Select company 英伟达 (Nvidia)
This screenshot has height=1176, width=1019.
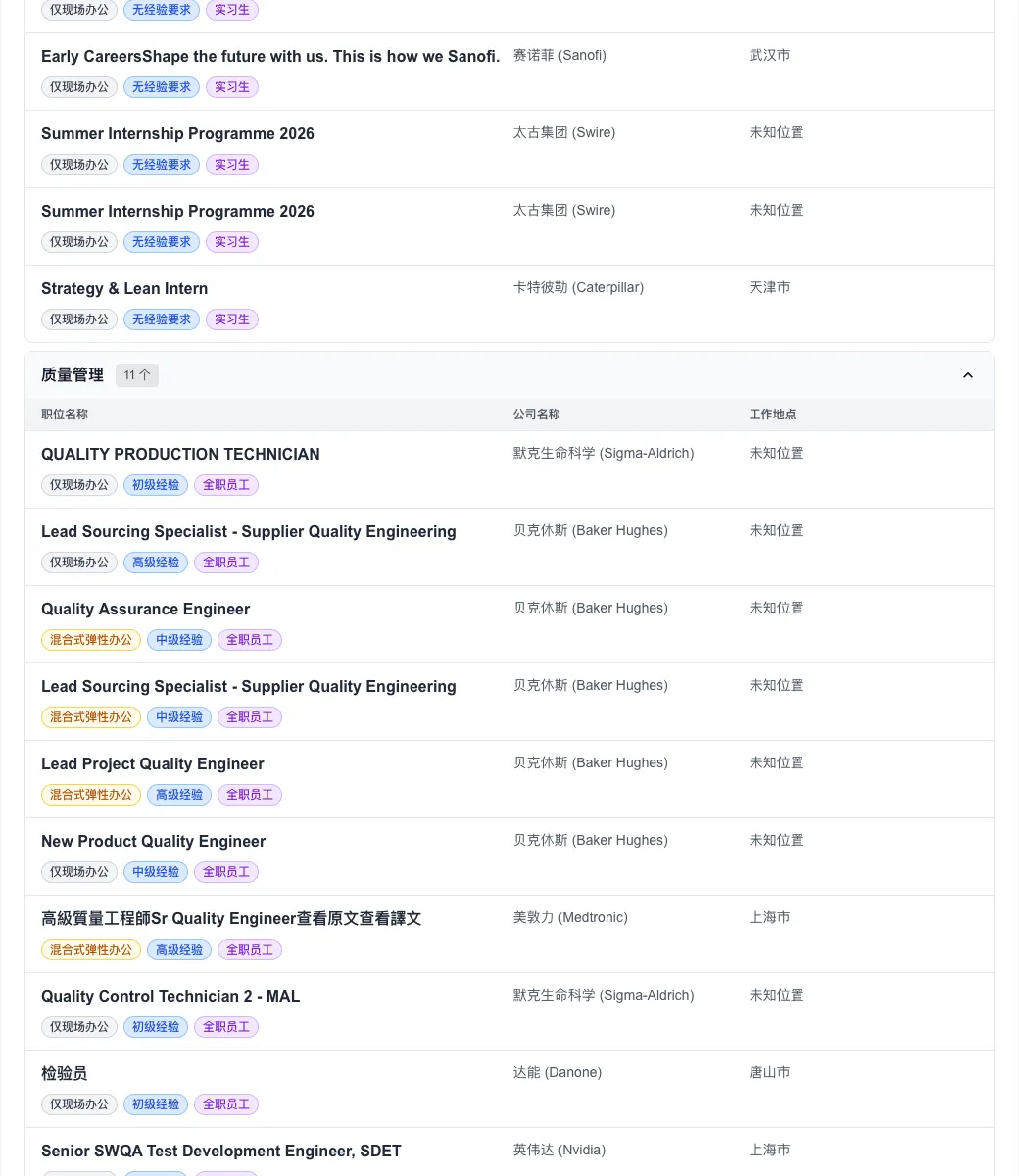(x=559, y=1151)
